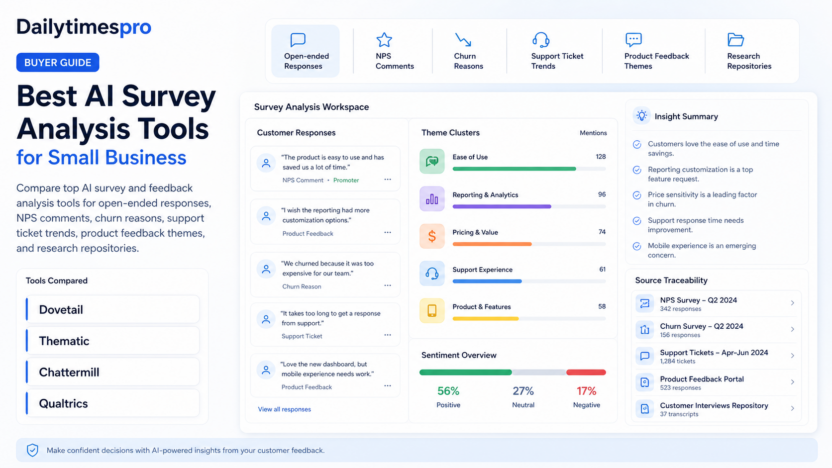
Task: Click the blue Support Experience progress bar
Action: coord(487,281)
